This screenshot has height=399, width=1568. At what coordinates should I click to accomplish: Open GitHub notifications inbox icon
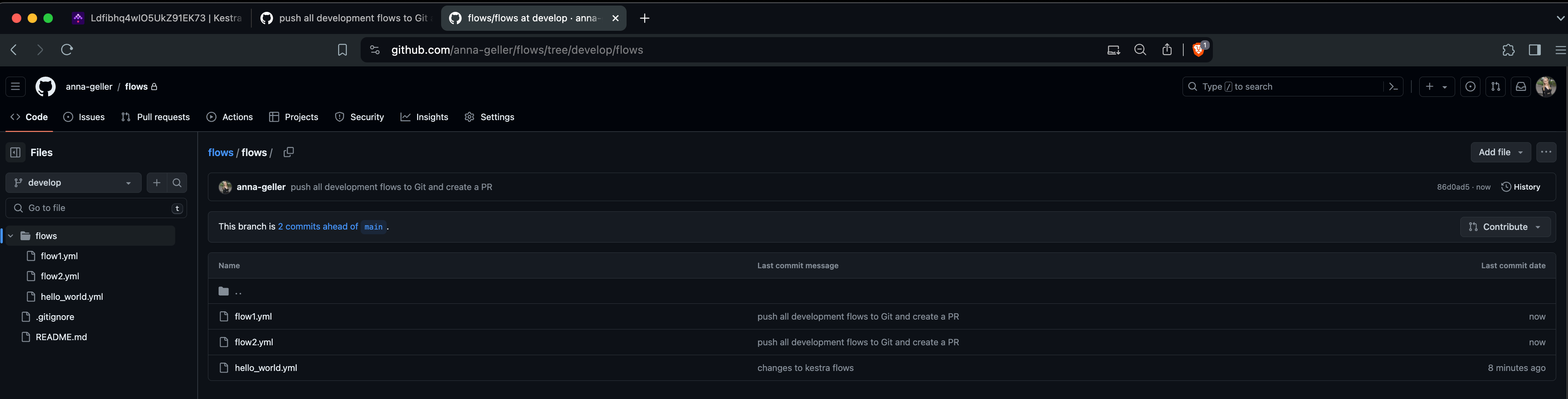tap(1521, 87)
